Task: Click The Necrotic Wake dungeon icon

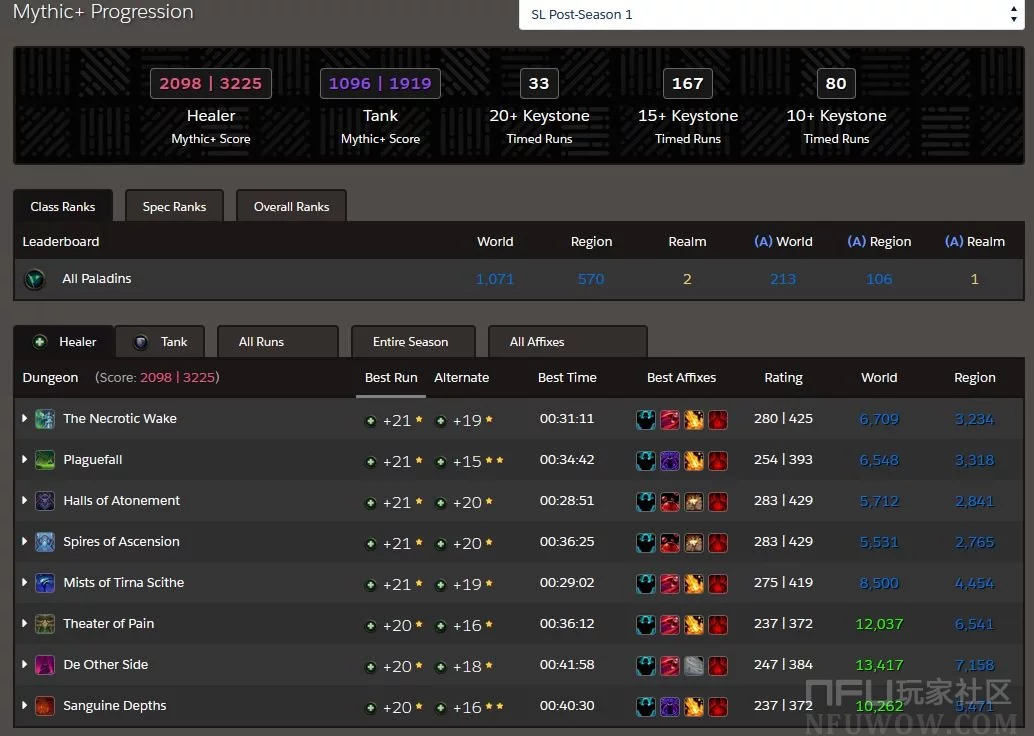Action: [x=45, y=419]
